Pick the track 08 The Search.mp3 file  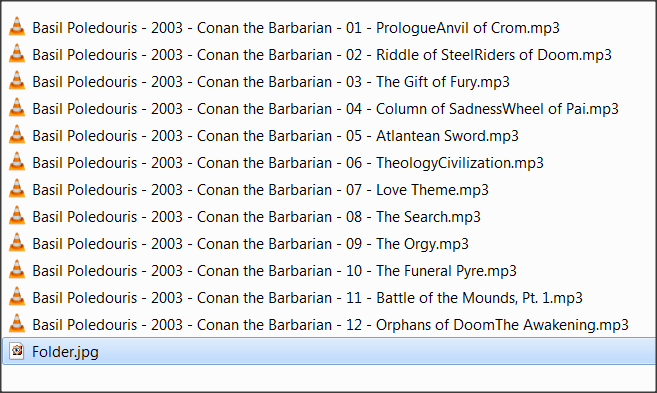tap(256, 217)
